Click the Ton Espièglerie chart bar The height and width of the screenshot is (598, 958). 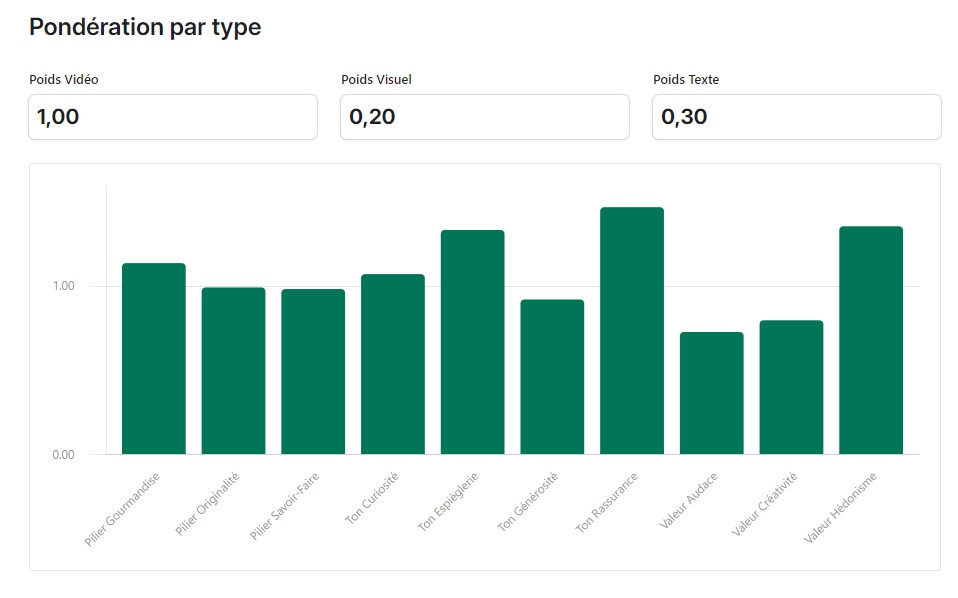[x=472, y=342]
